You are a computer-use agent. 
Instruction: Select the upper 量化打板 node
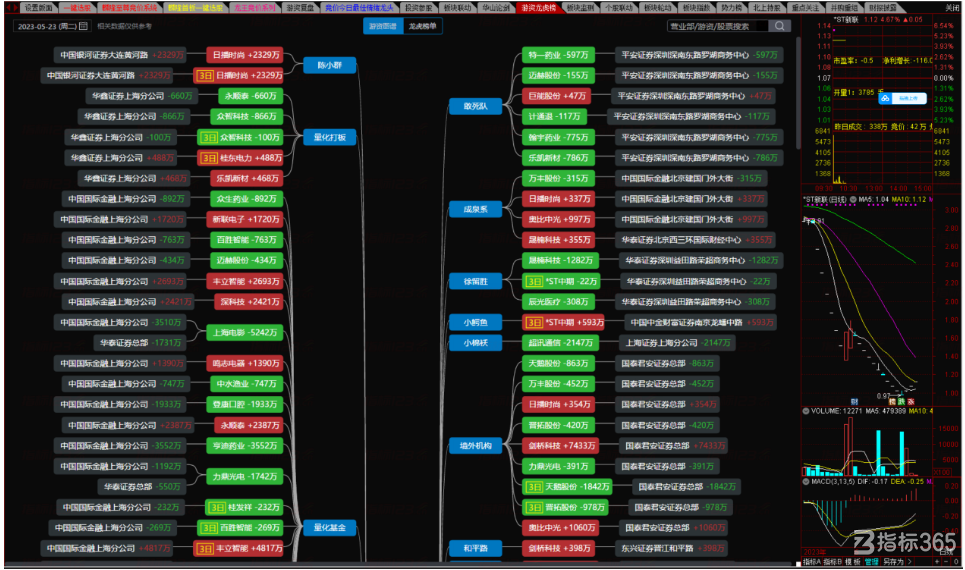329,137
